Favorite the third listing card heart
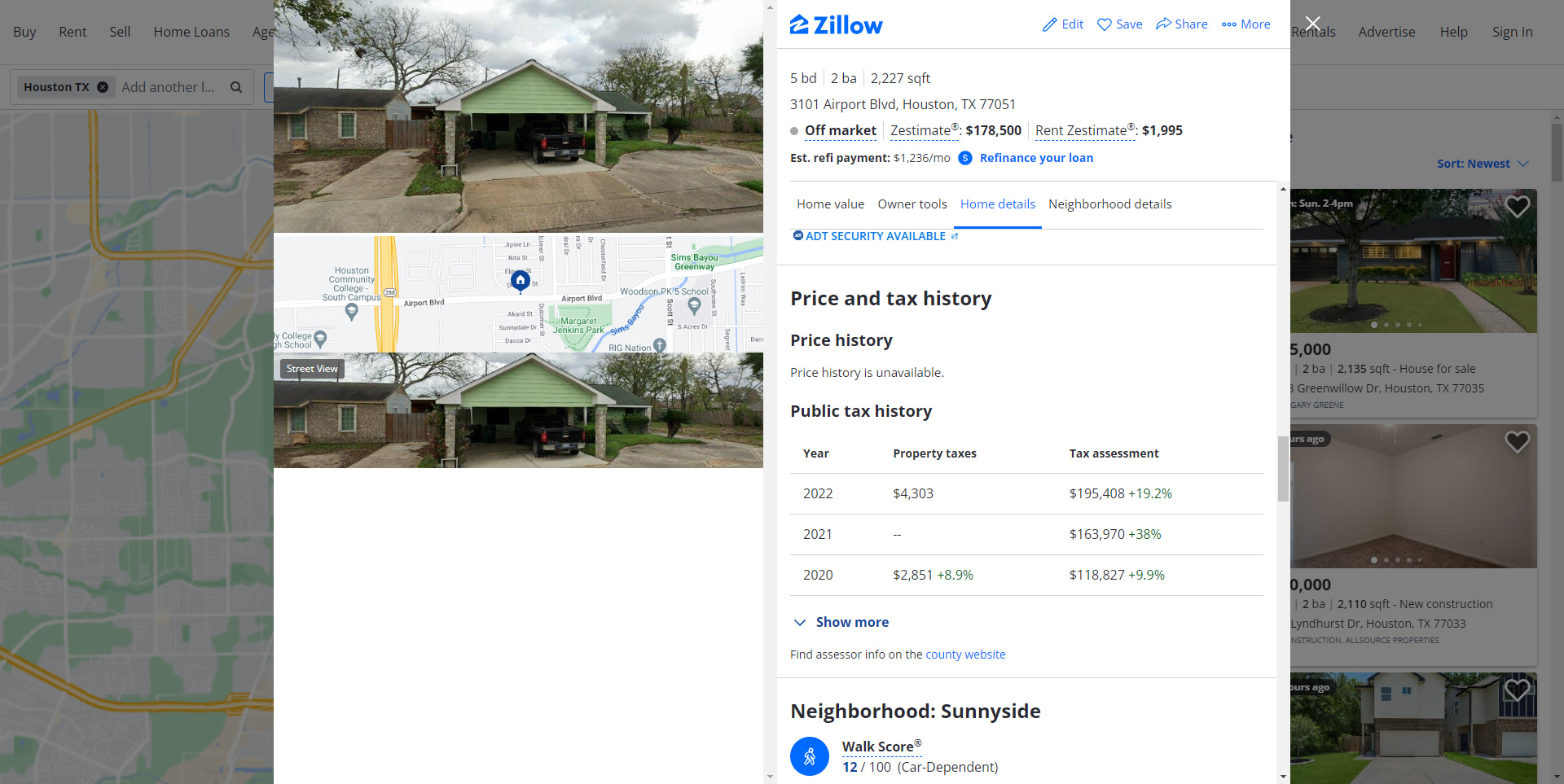The height and width of the screenshot is (784, 1564). 1517,690
